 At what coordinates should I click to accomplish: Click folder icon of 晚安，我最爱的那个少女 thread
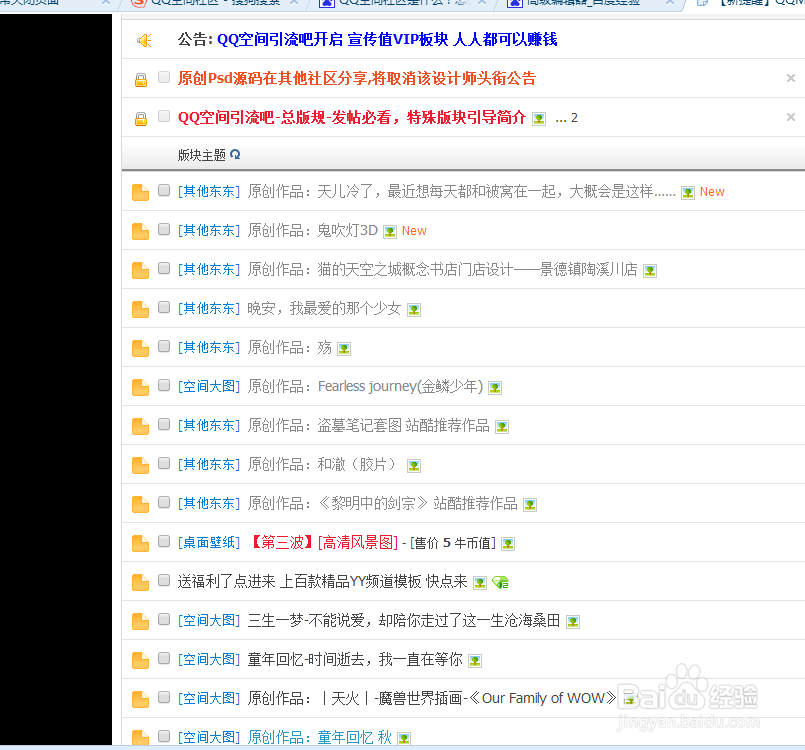140,309
